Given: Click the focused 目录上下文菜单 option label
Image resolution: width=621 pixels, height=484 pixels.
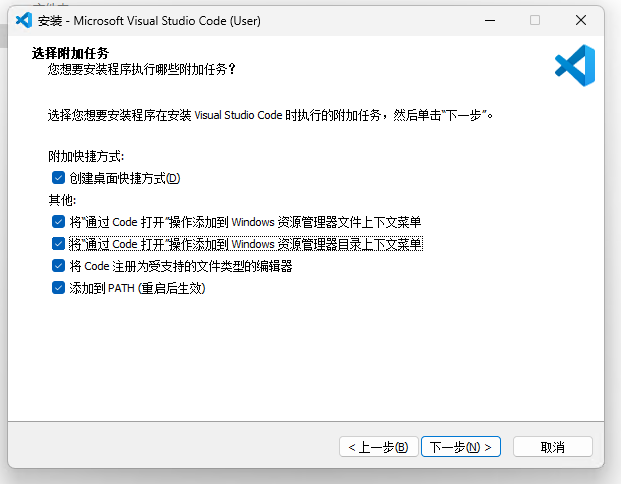Looking at the screenshot, I should [246, 244].
